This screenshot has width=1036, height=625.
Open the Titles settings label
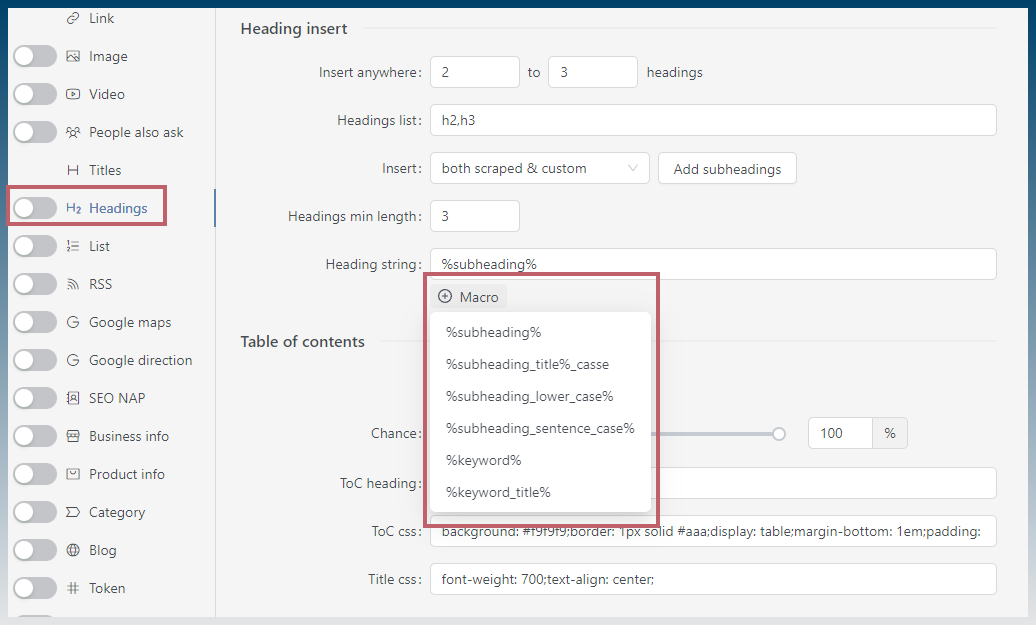pyautogui.click(x=105, y=170)
